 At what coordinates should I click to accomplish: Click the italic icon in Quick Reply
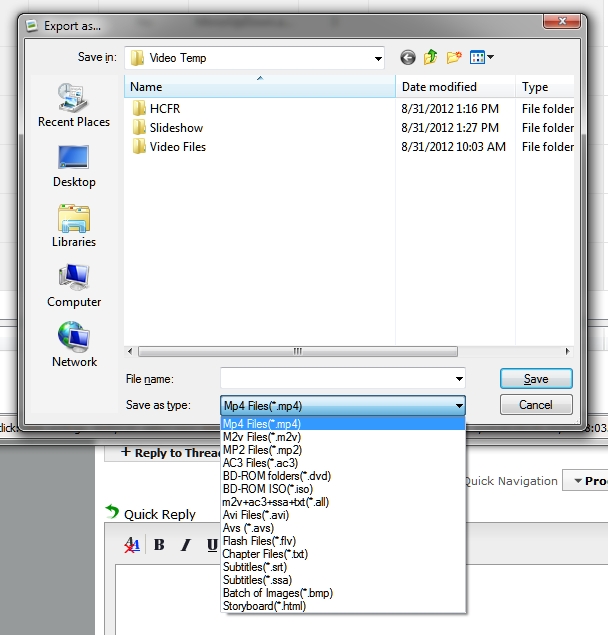pyautogui.click(x=186, y=545)
